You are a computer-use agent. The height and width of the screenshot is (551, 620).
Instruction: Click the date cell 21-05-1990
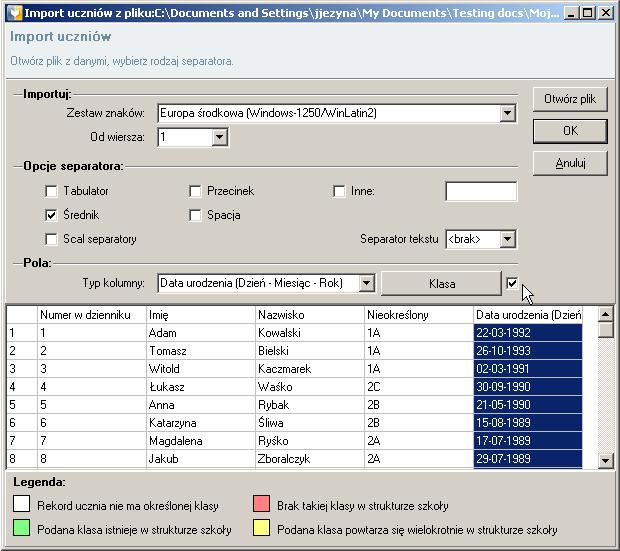pos(528,405)
